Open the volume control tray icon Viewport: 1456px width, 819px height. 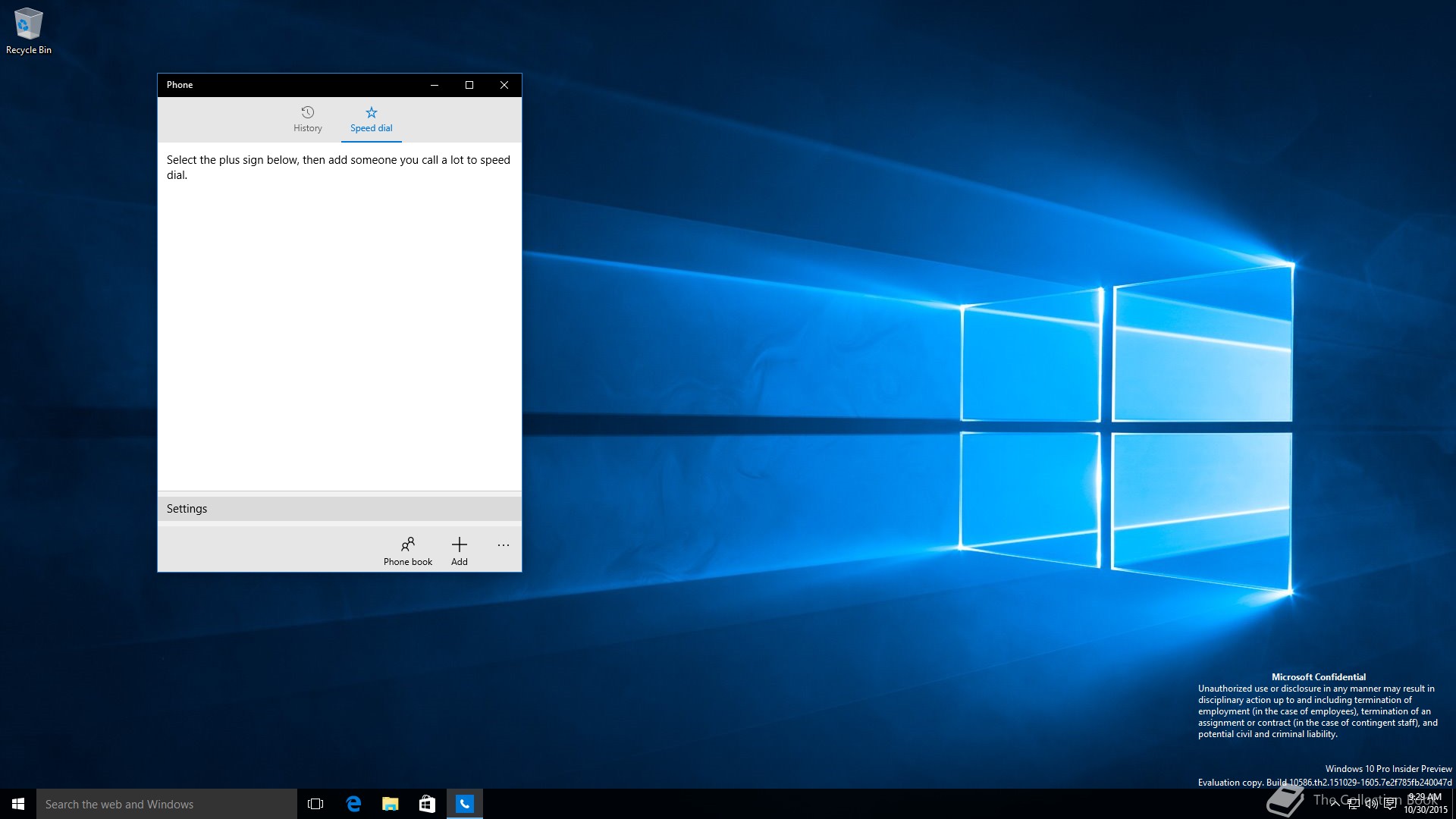click(1372, 804)
